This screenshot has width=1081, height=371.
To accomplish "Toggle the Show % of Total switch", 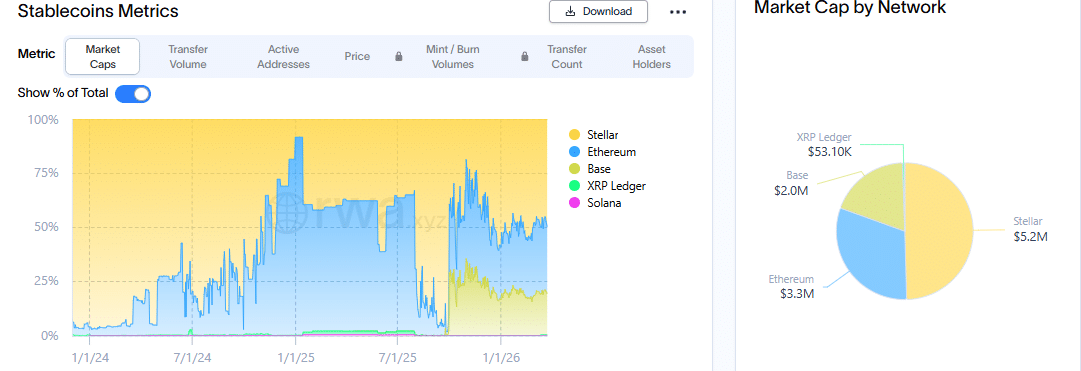I will 132,94.
